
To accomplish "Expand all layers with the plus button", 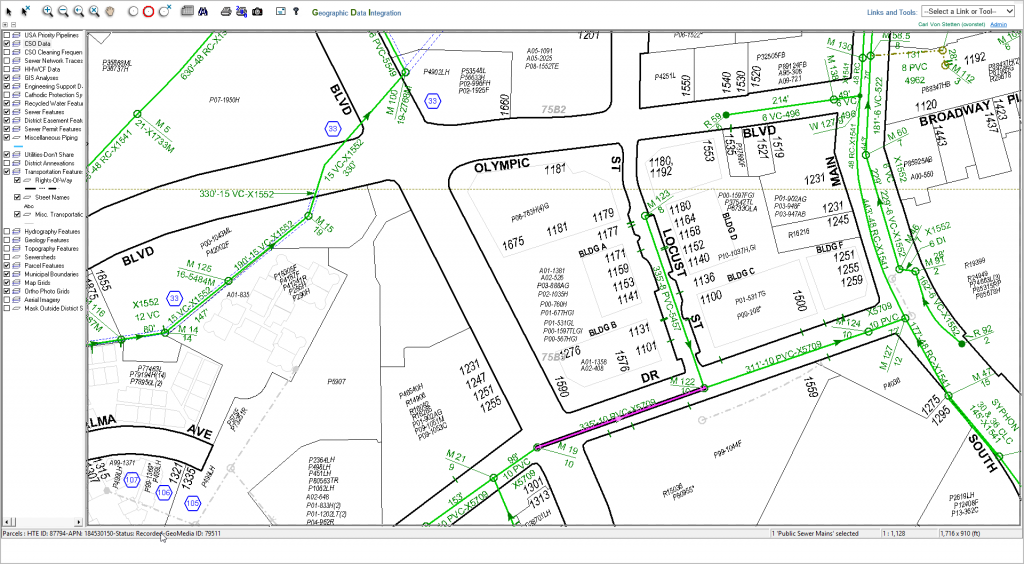I will pyautogui.click(x=5, y=24).
